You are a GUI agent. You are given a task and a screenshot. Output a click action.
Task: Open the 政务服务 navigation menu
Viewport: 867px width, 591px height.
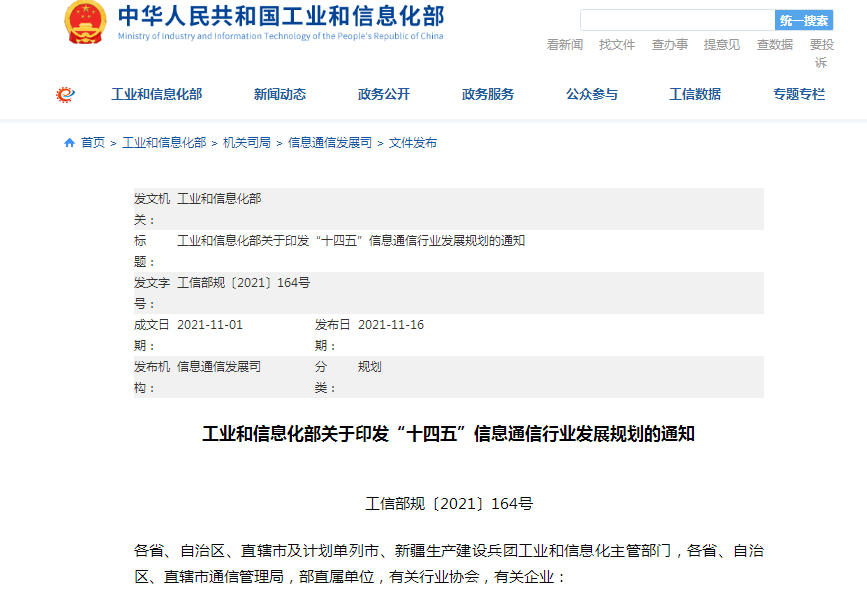click(x=488, y=94)
